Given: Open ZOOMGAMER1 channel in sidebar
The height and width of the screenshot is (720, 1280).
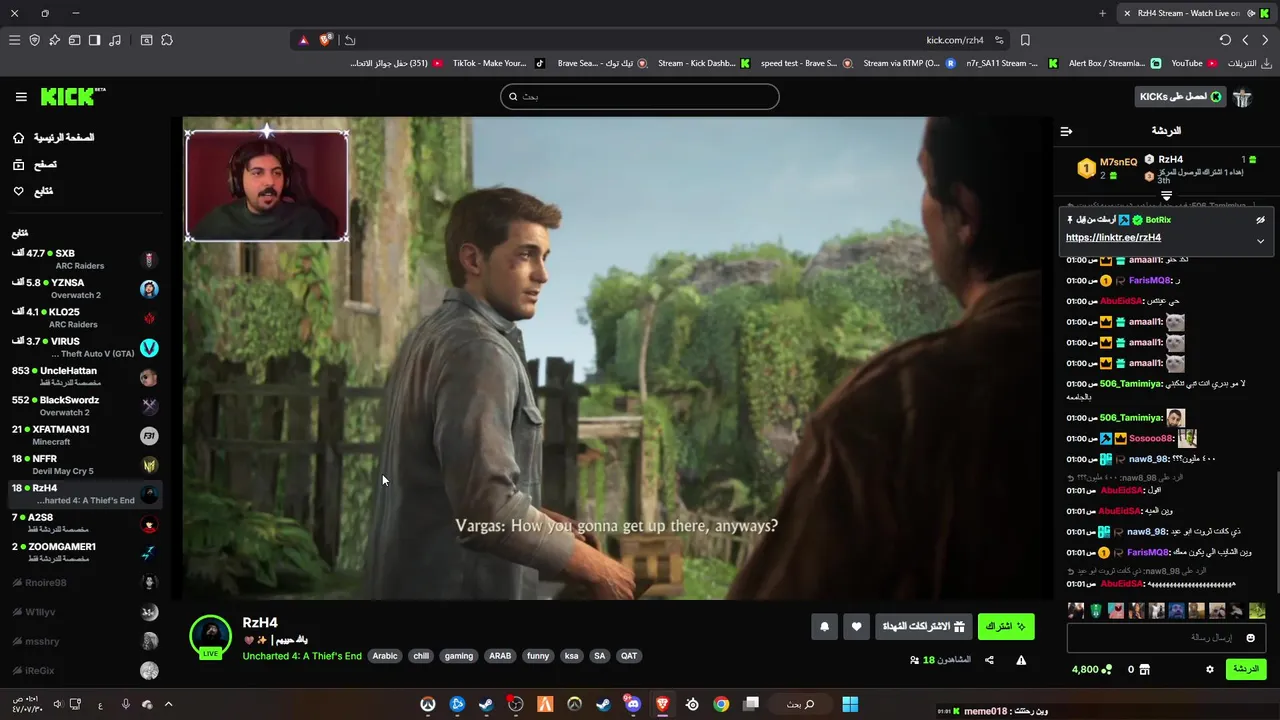Looking at the screenshot, I should [x=85, y=553].
